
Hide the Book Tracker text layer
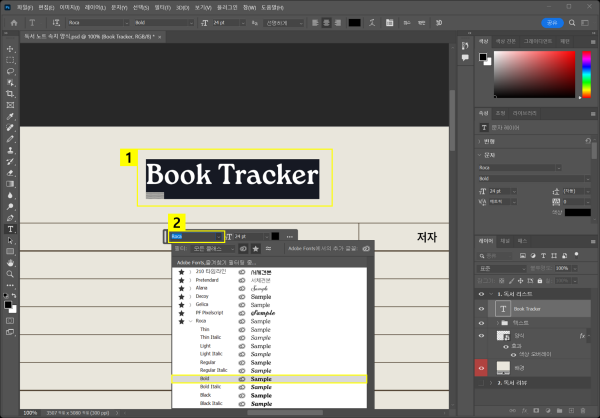click(482, 310)
